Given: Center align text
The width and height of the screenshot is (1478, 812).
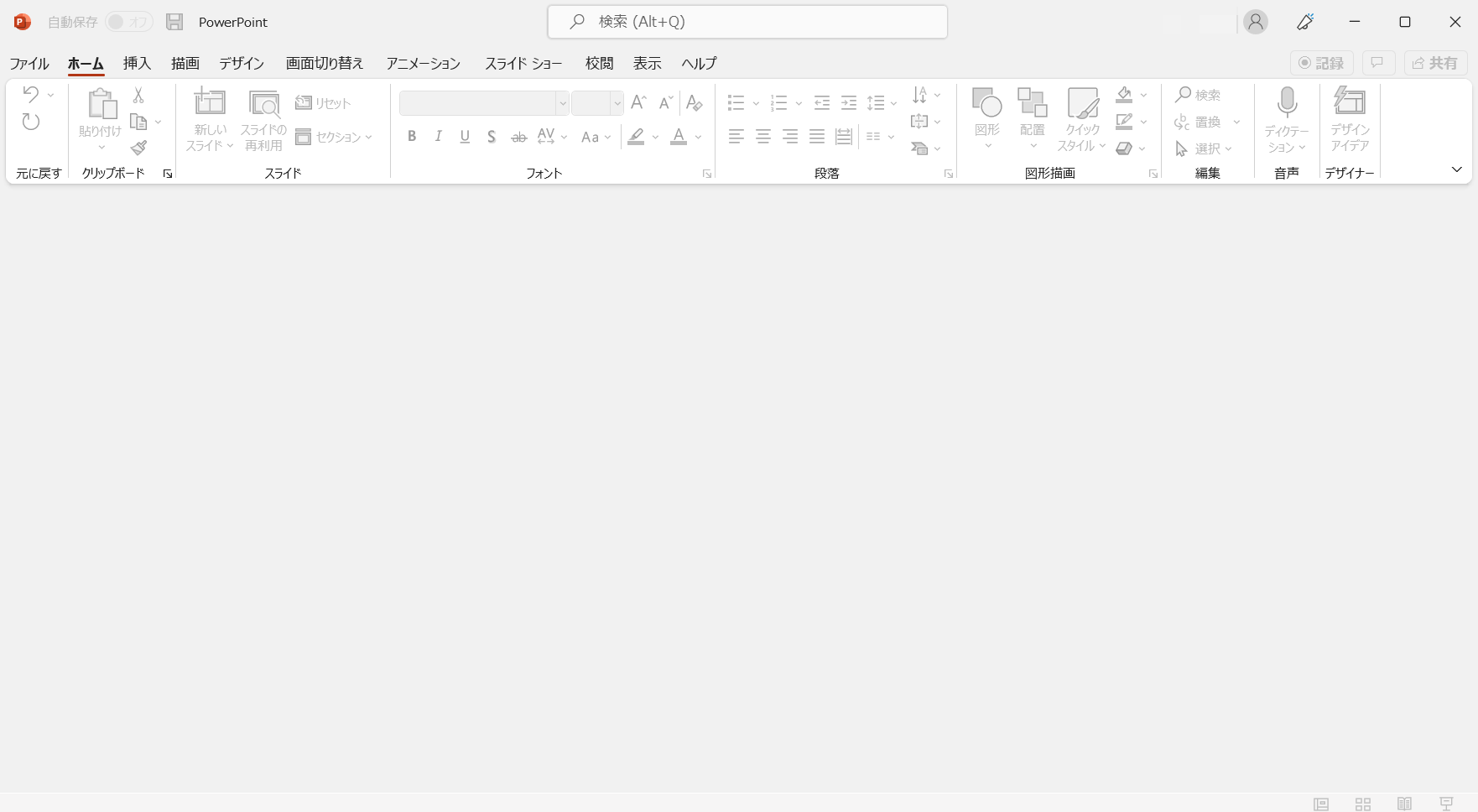Looking at the screenshot, I should coord(763,137).
